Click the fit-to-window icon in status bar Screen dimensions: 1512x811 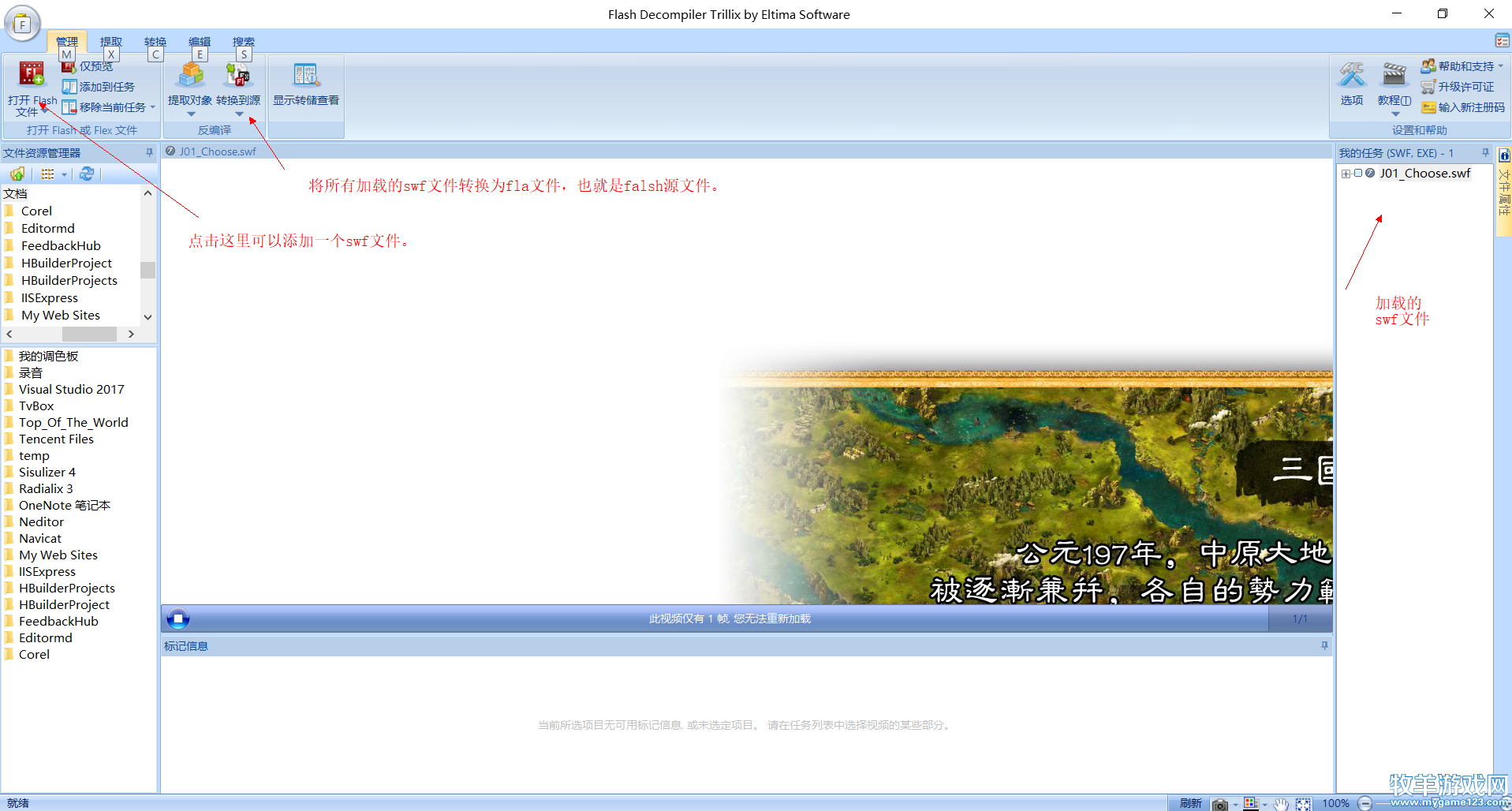click(x=1303, y=804)
